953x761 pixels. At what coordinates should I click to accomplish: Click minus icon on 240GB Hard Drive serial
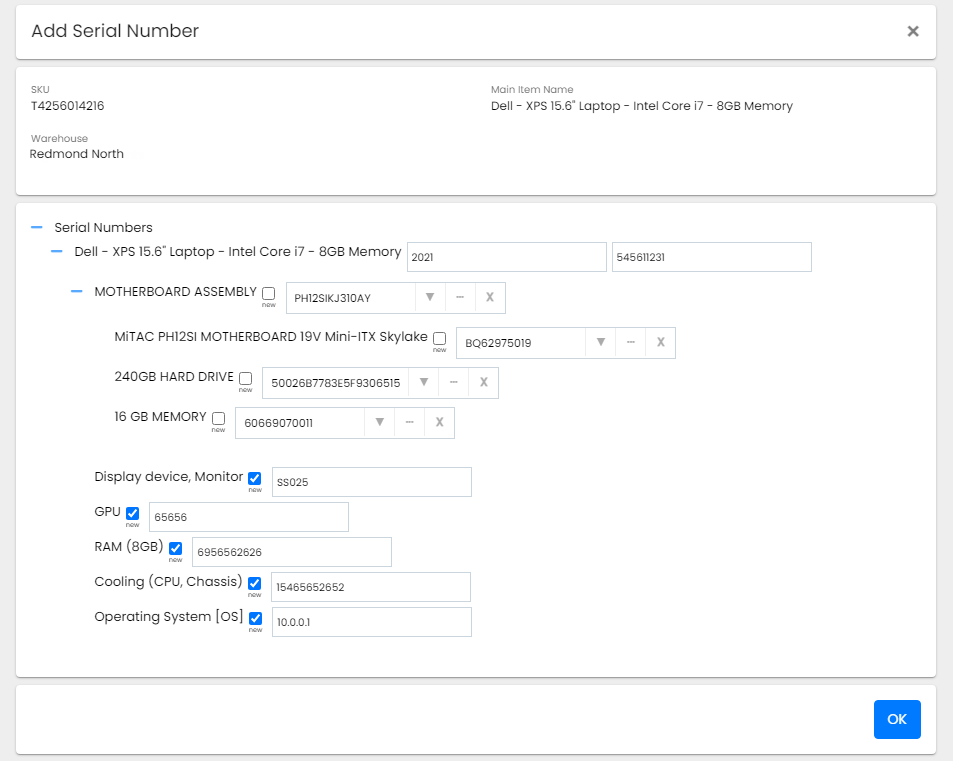pyautogui.click(x=453, y=383)
